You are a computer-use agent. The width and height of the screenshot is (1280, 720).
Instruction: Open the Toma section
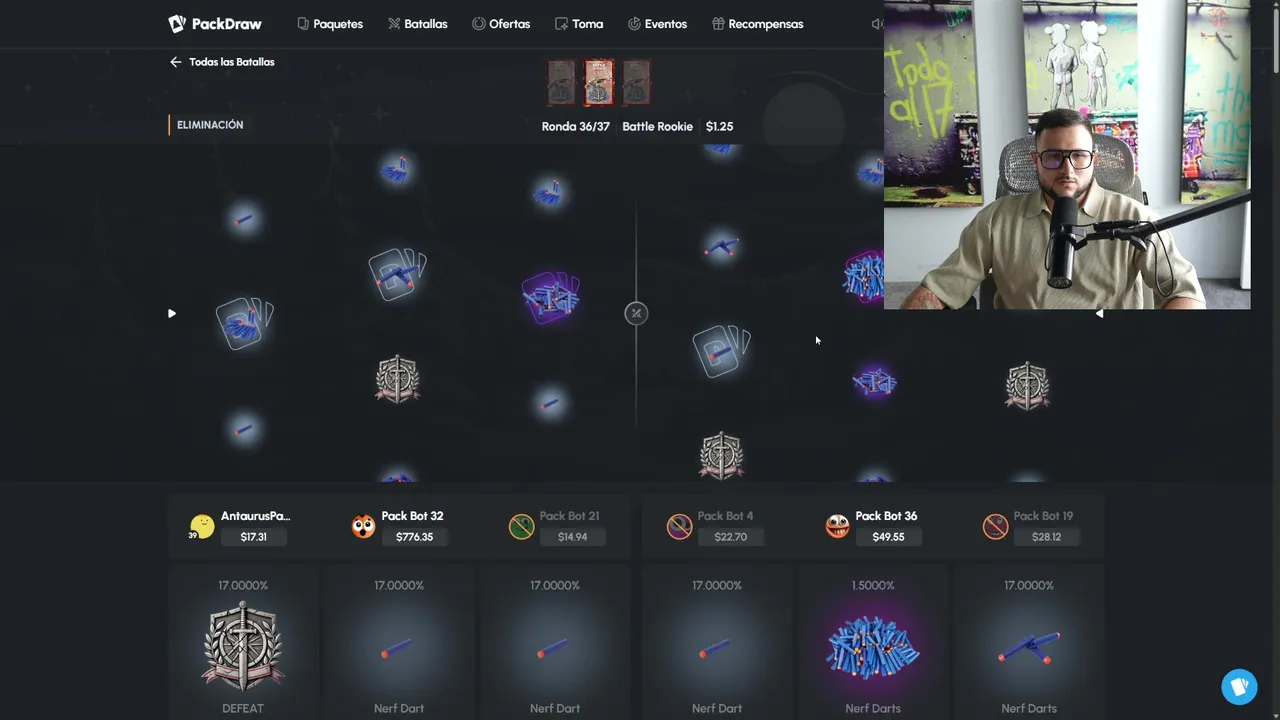click(x=579, y=24)
